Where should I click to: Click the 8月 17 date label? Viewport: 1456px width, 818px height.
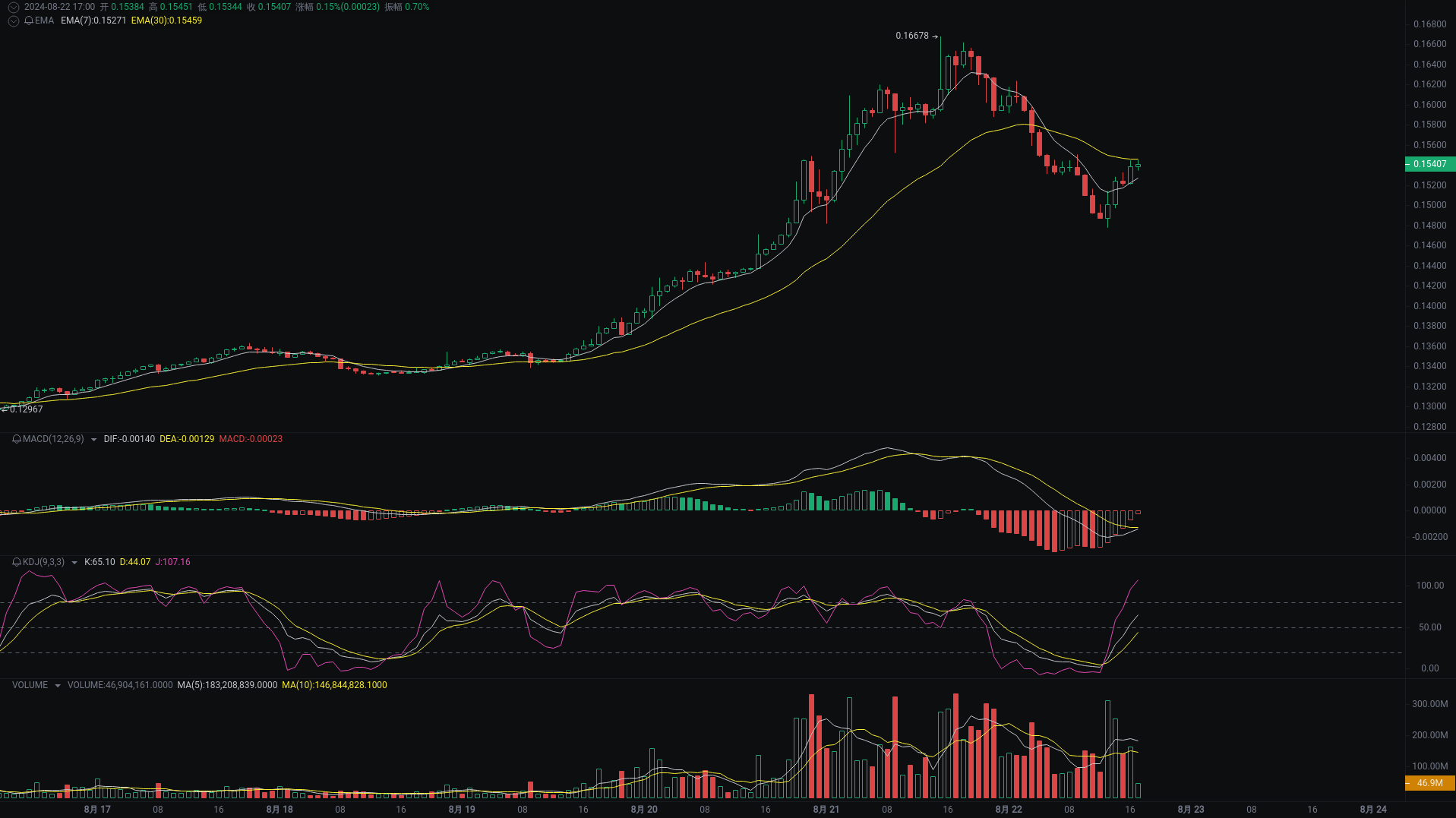pos(97,810)
